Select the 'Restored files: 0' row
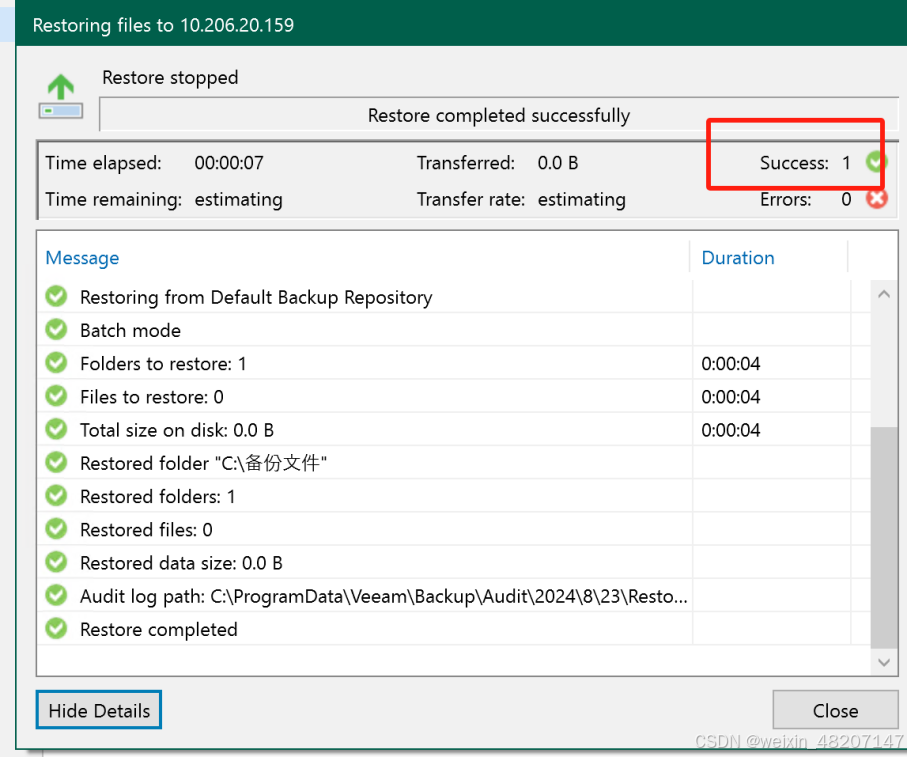 click(x=453, y=529)
